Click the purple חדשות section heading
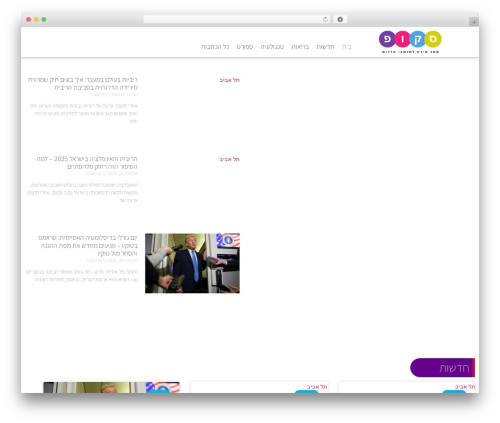 click(442, 368)
